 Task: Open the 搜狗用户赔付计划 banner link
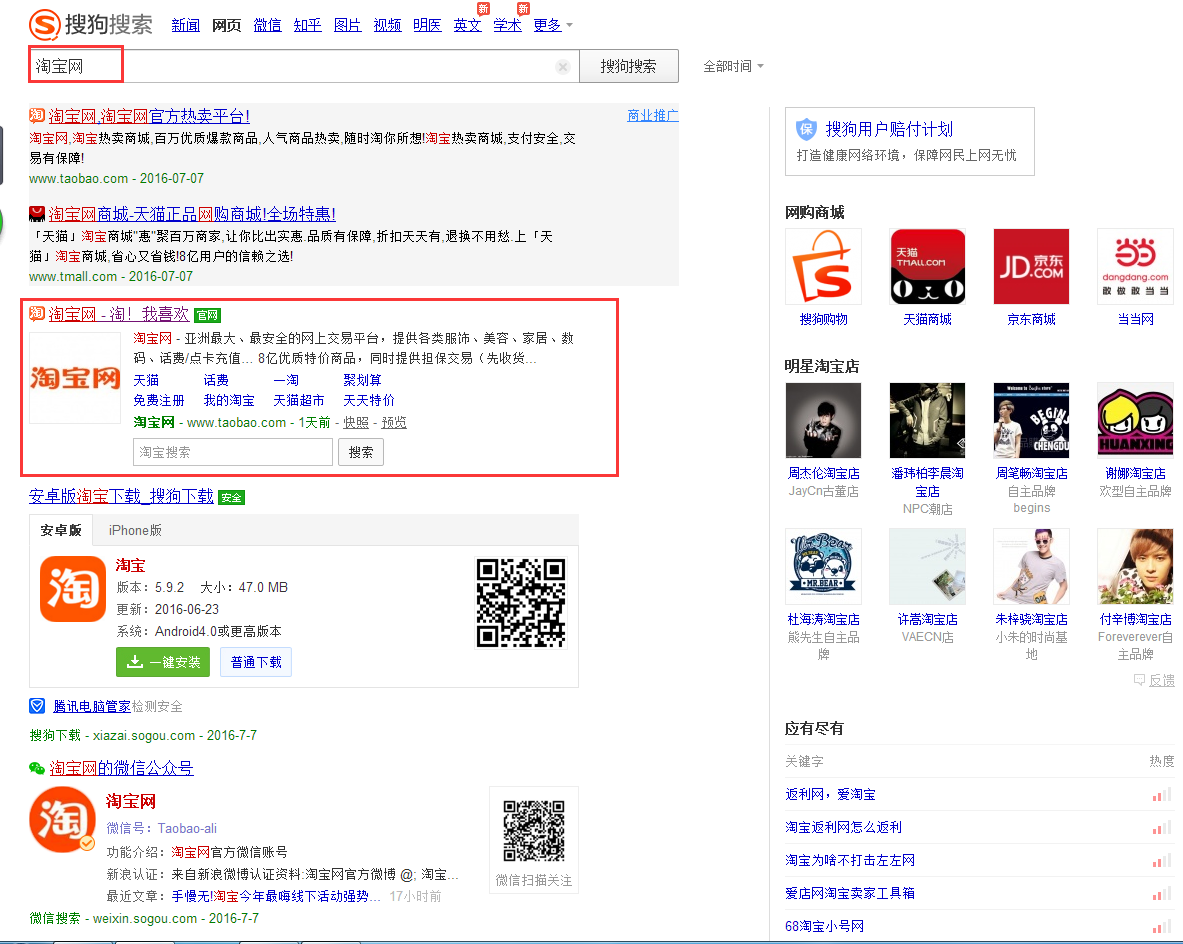890,129
